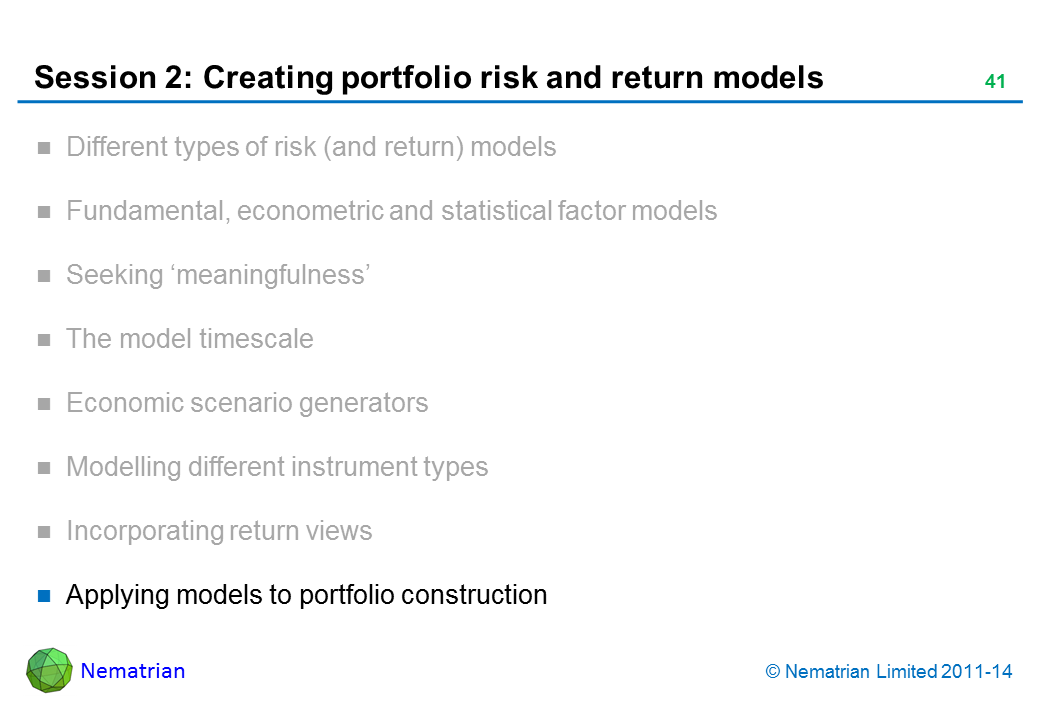
Task: Choose 'The model timescale' agenda item
Action: 189,339
